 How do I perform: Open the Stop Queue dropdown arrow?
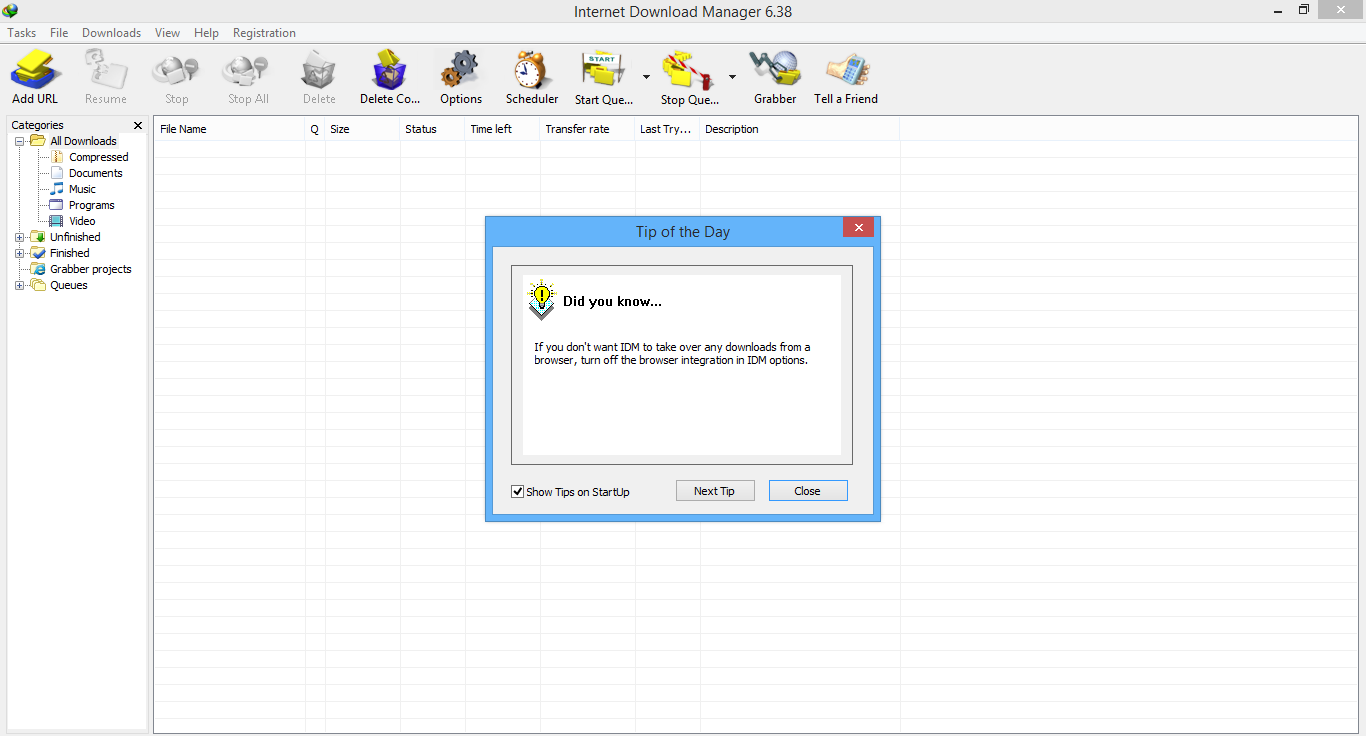[x=732, y=76]
